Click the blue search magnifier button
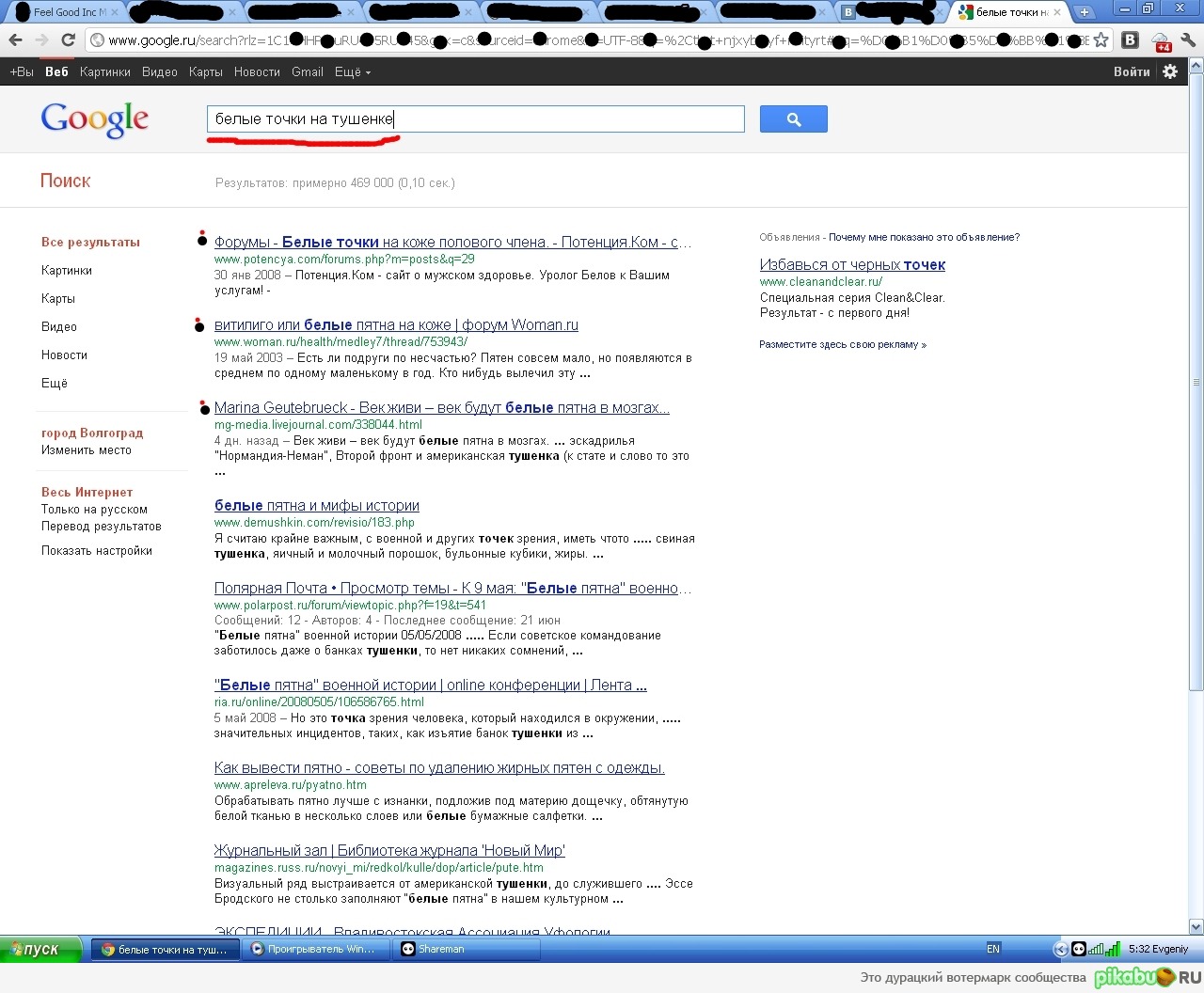This screenshot has width=1204, height=993. click(x=794, y=119)
